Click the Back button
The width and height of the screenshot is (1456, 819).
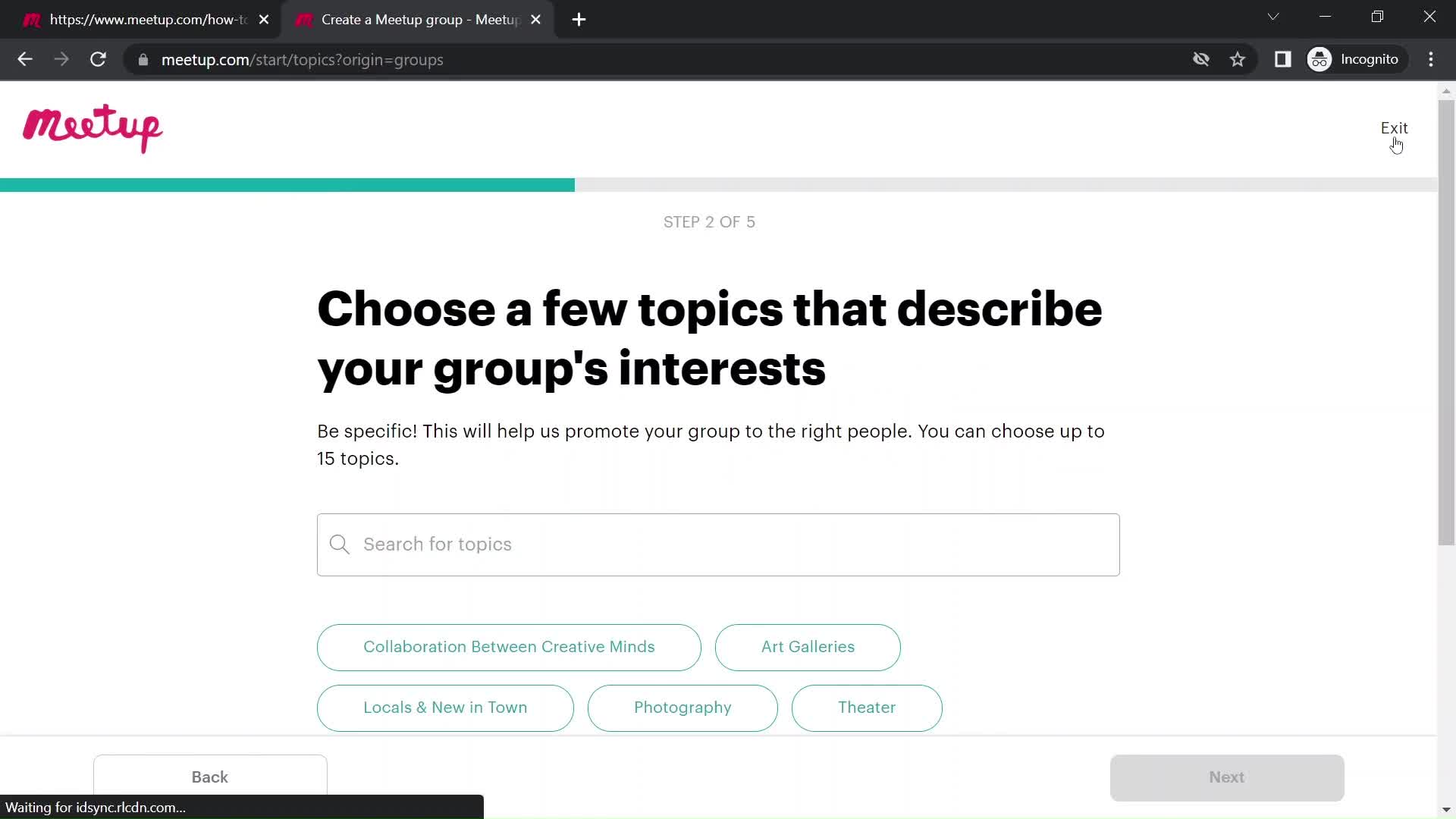210,777
